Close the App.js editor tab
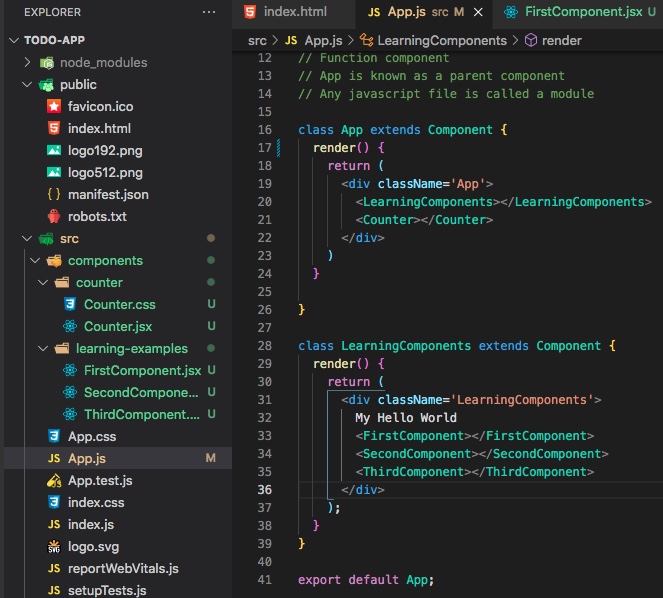 pyautogui.click(x=478, y=12)
